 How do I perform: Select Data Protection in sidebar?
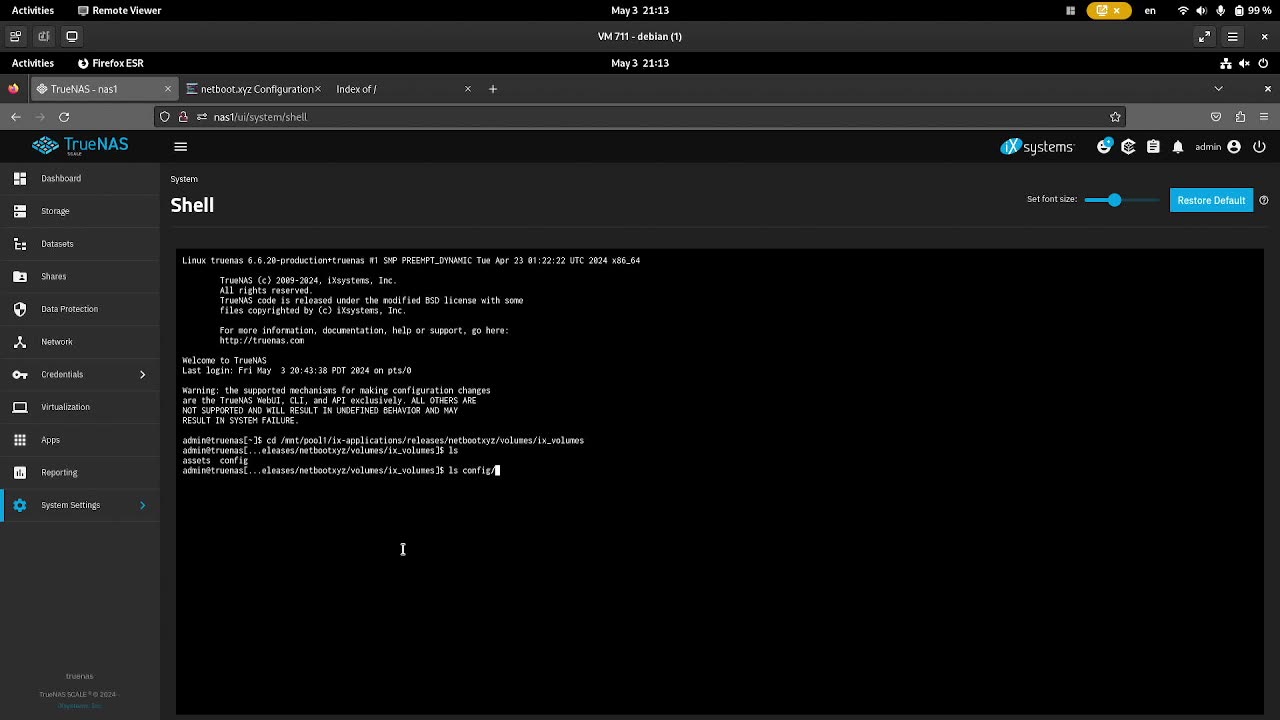pos(80,309)
